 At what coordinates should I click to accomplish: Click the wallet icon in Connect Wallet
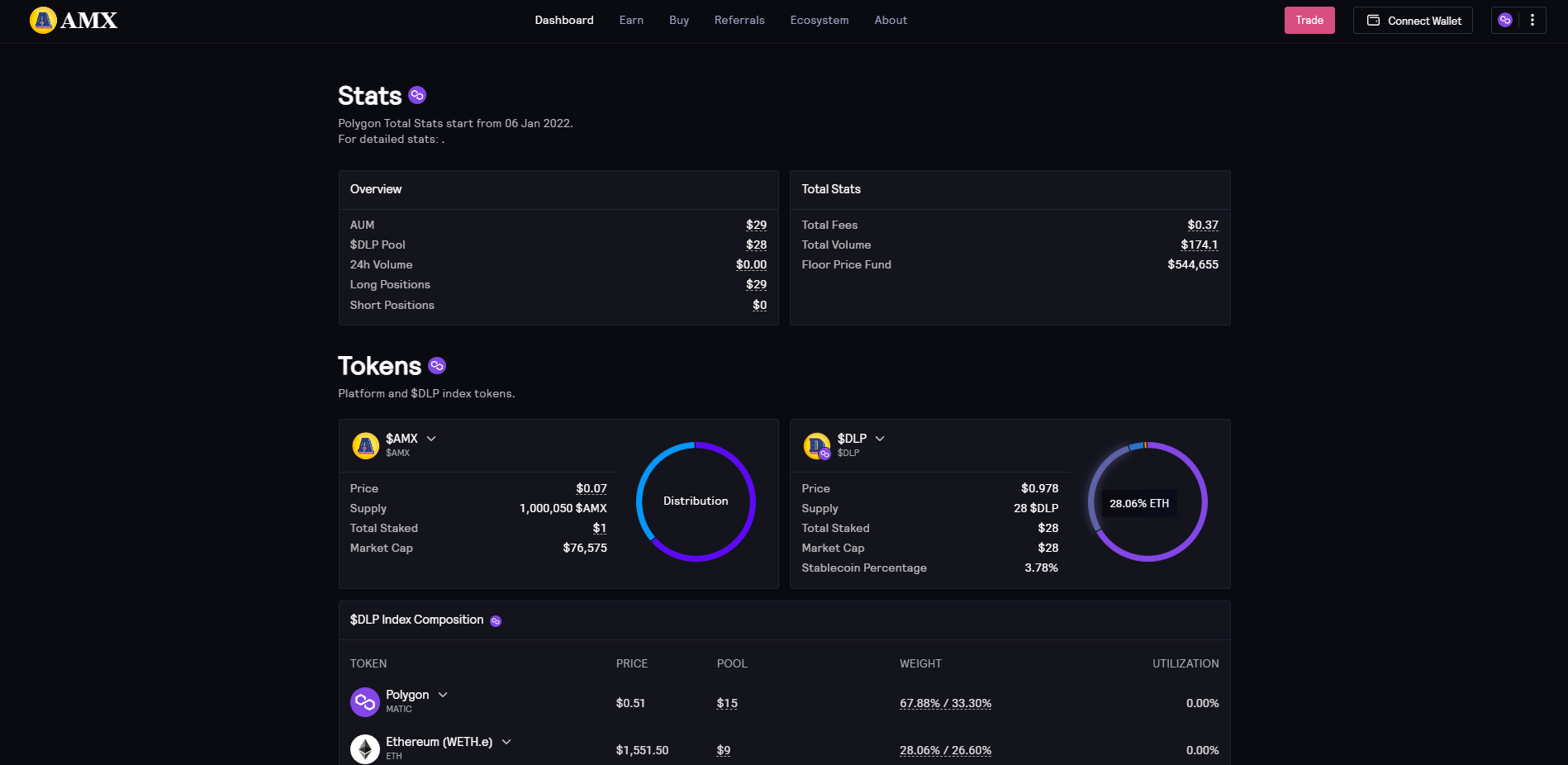coord(1373,20)
